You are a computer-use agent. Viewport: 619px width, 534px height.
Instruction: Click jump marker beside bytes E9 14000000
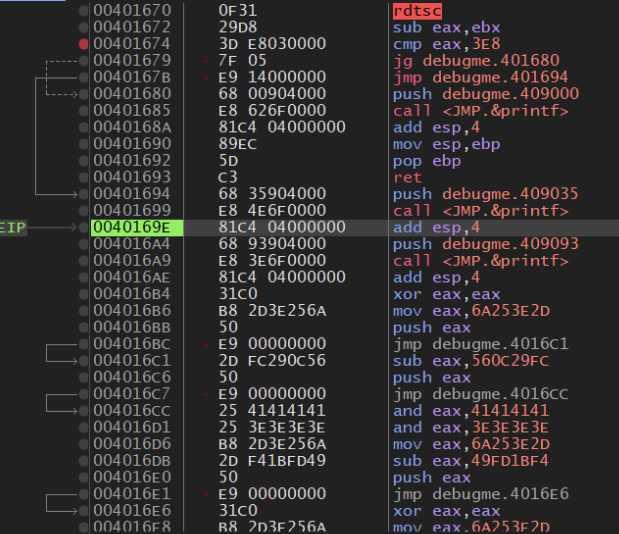tap(206, 78)
